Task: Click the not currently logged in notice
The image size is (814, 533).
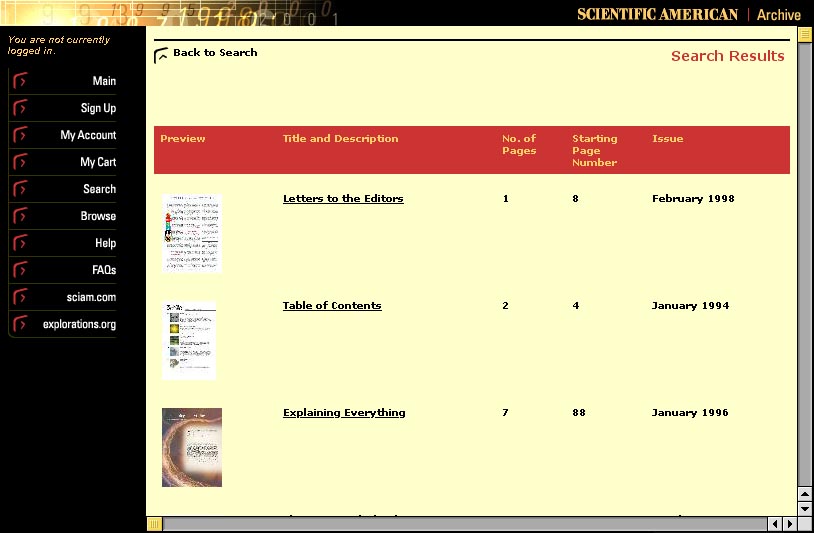Action: [x=59, y=45]
